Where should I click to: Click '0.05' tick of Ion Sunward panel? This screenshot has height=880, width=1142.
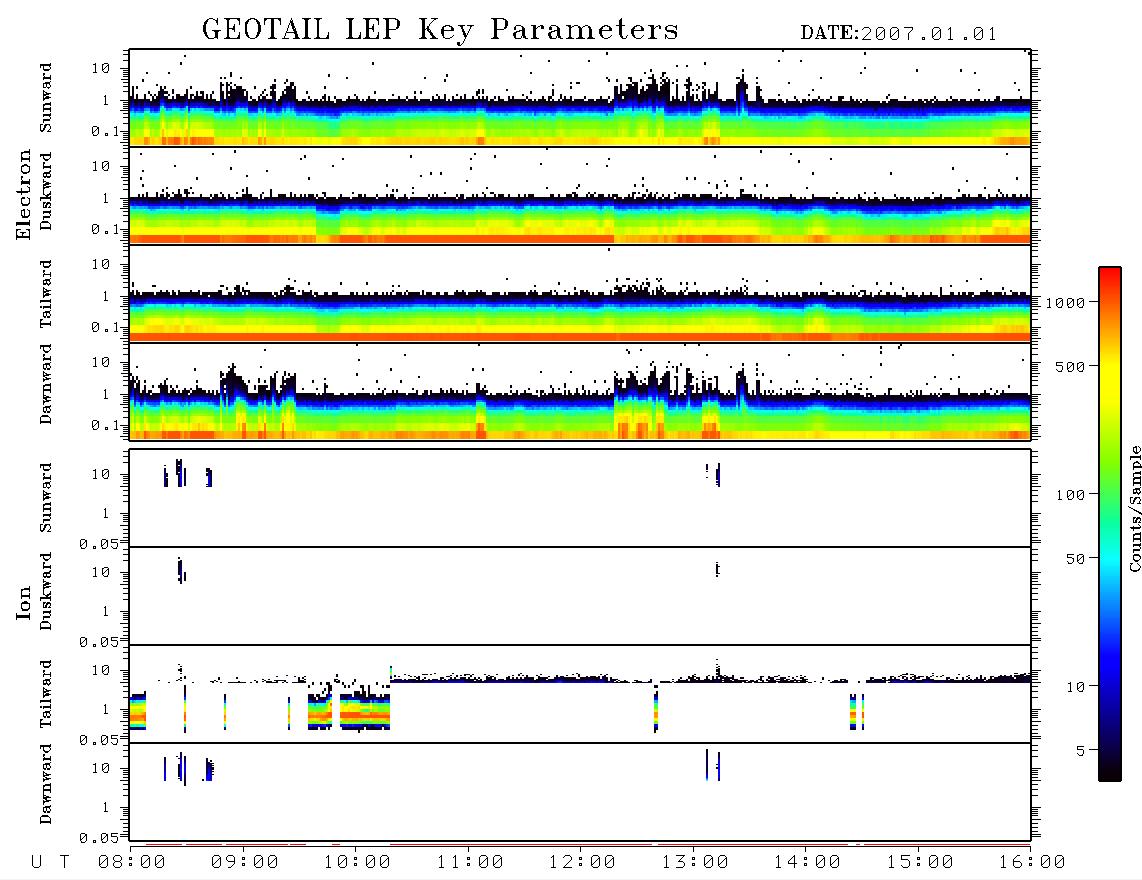pos(98,543)
